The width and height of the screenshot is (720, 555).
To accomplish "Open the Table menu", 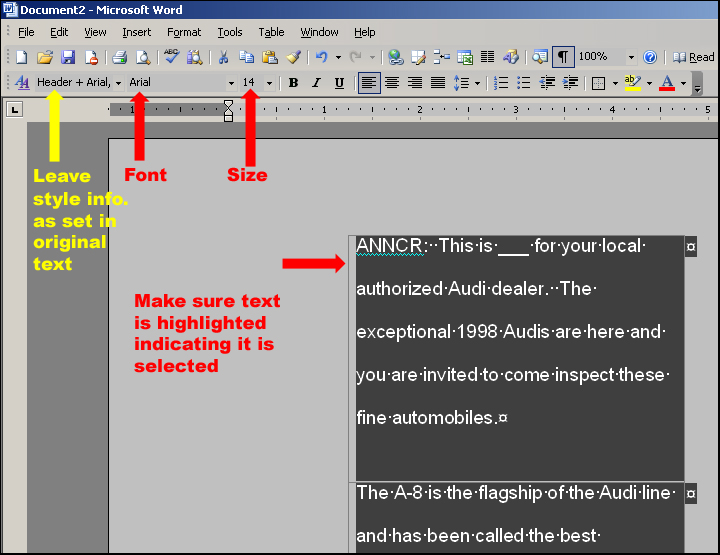I will click(x=271, y=32).
